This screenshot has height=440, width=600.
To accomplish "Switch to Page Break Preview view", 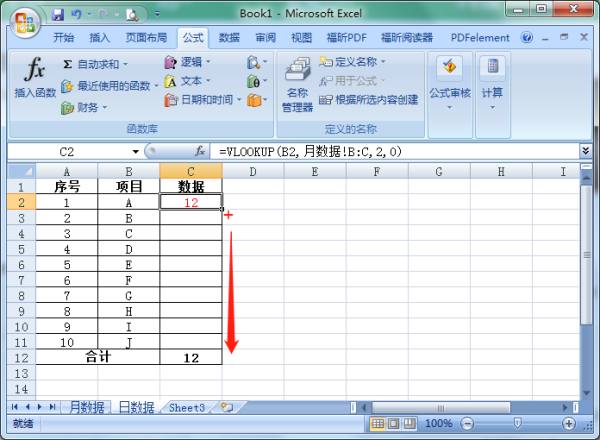I will (409, 424).
